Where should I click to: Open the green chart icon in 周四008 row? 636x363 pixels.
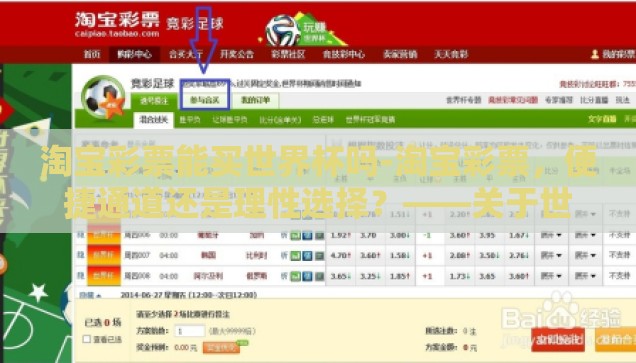pos(296,276)
